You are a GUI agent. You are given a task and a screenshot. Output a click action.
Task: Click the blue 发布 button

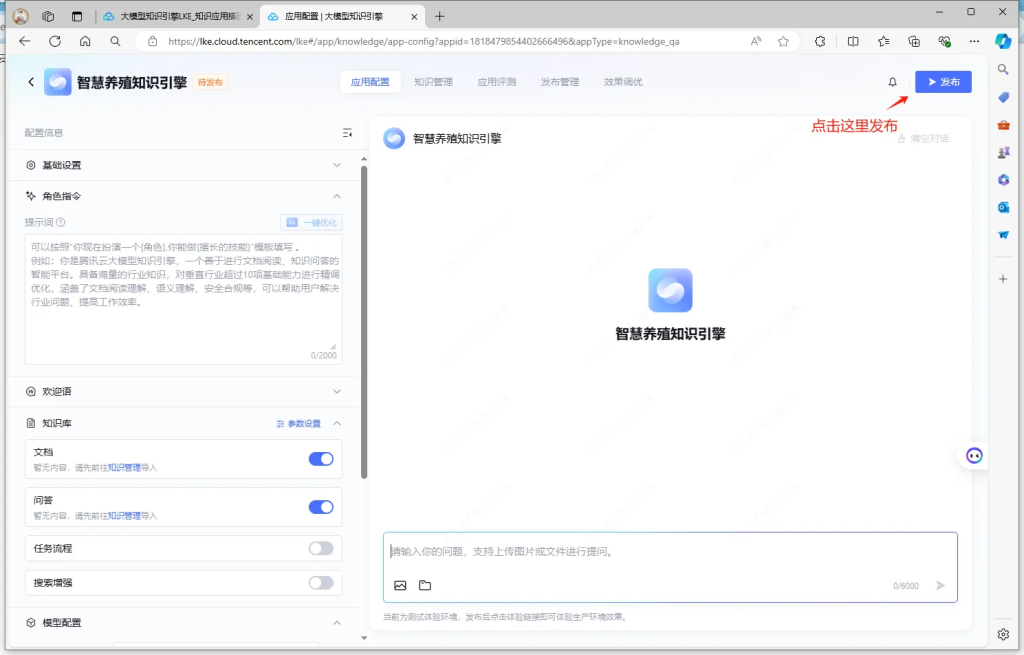coord(943,82)
